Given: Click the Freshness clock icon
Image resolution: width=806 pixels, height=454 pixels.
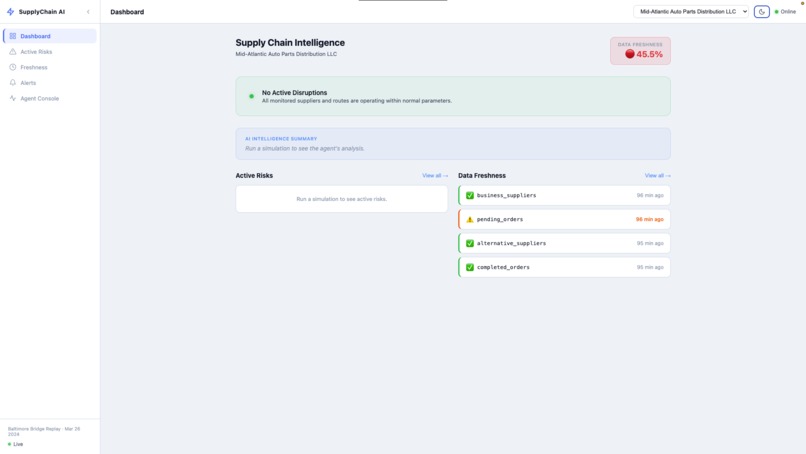Looking at the screenshot, I should coord(13,67).
